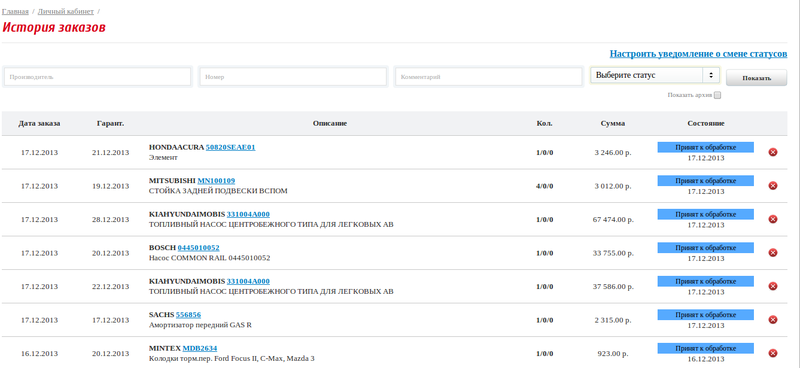Select description СТОЙКА ЗАДНЕЙ ПОДВЕСКИ ВСПОМ
This screenshot has width=800, height=368.
[218, 191]
